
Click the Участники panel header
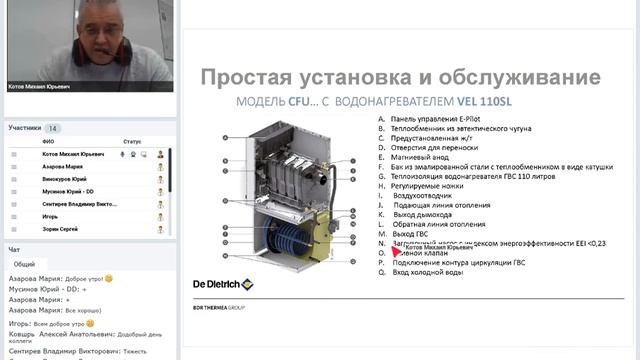(25, 128)
